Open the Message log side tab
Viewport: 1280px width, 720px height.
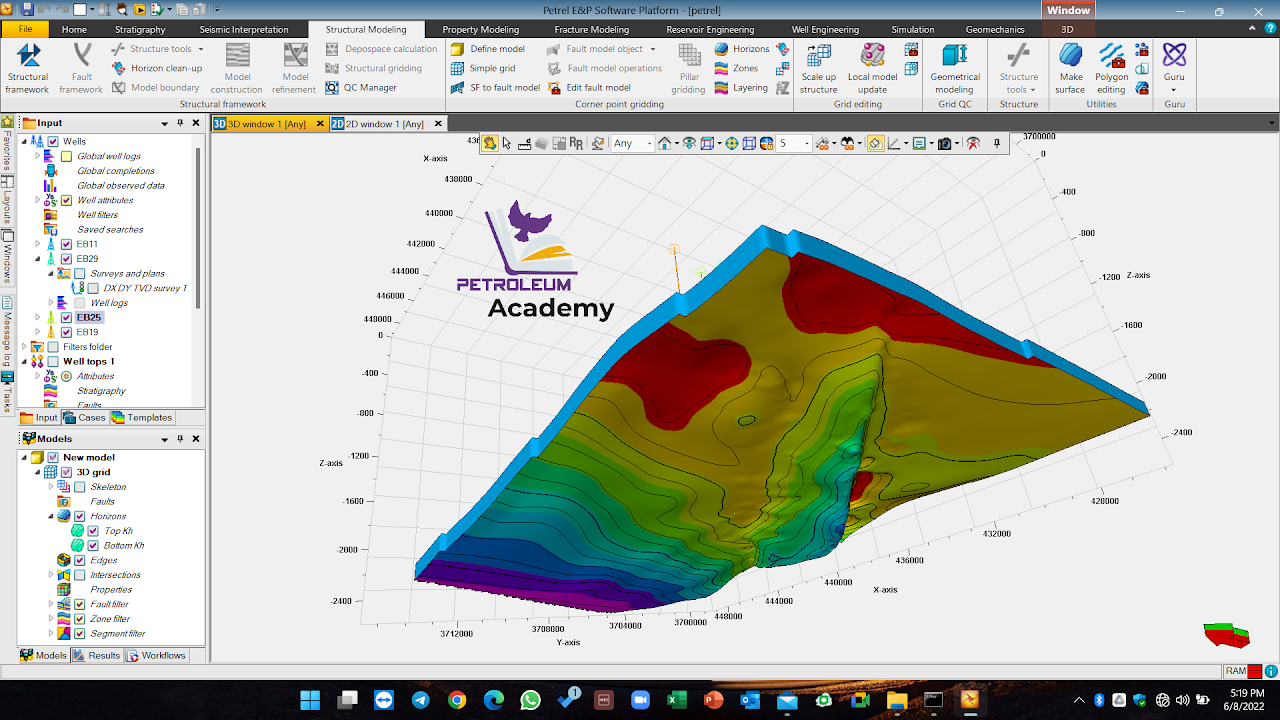click(x=7, y=333)
